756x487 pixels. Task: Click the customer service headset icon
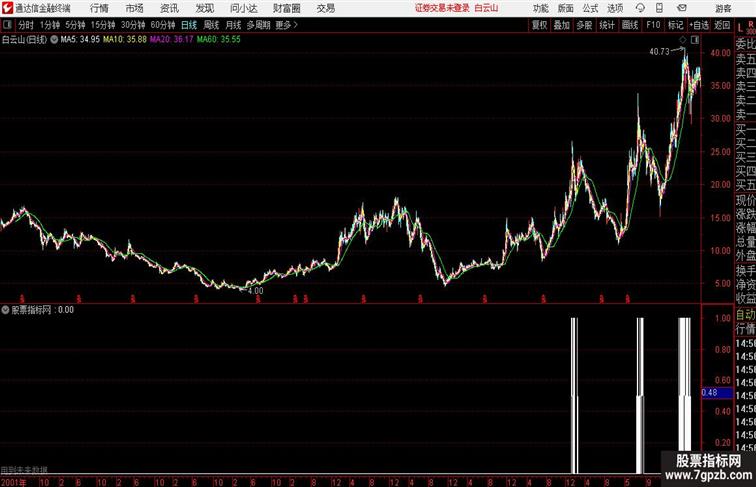[x=640, y=8]
